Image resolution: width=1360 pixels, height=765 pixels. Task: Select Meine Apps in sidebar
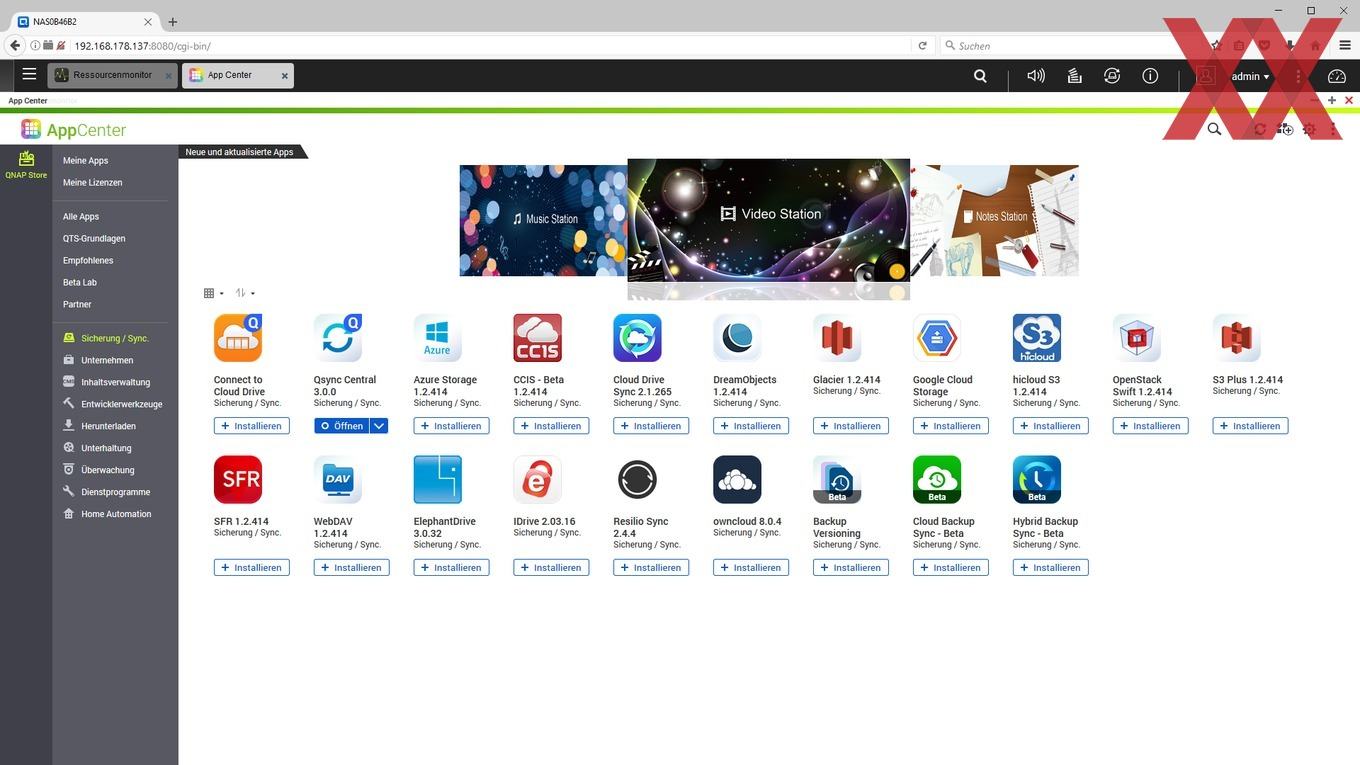pyautogui.click(x=85, y=161)
